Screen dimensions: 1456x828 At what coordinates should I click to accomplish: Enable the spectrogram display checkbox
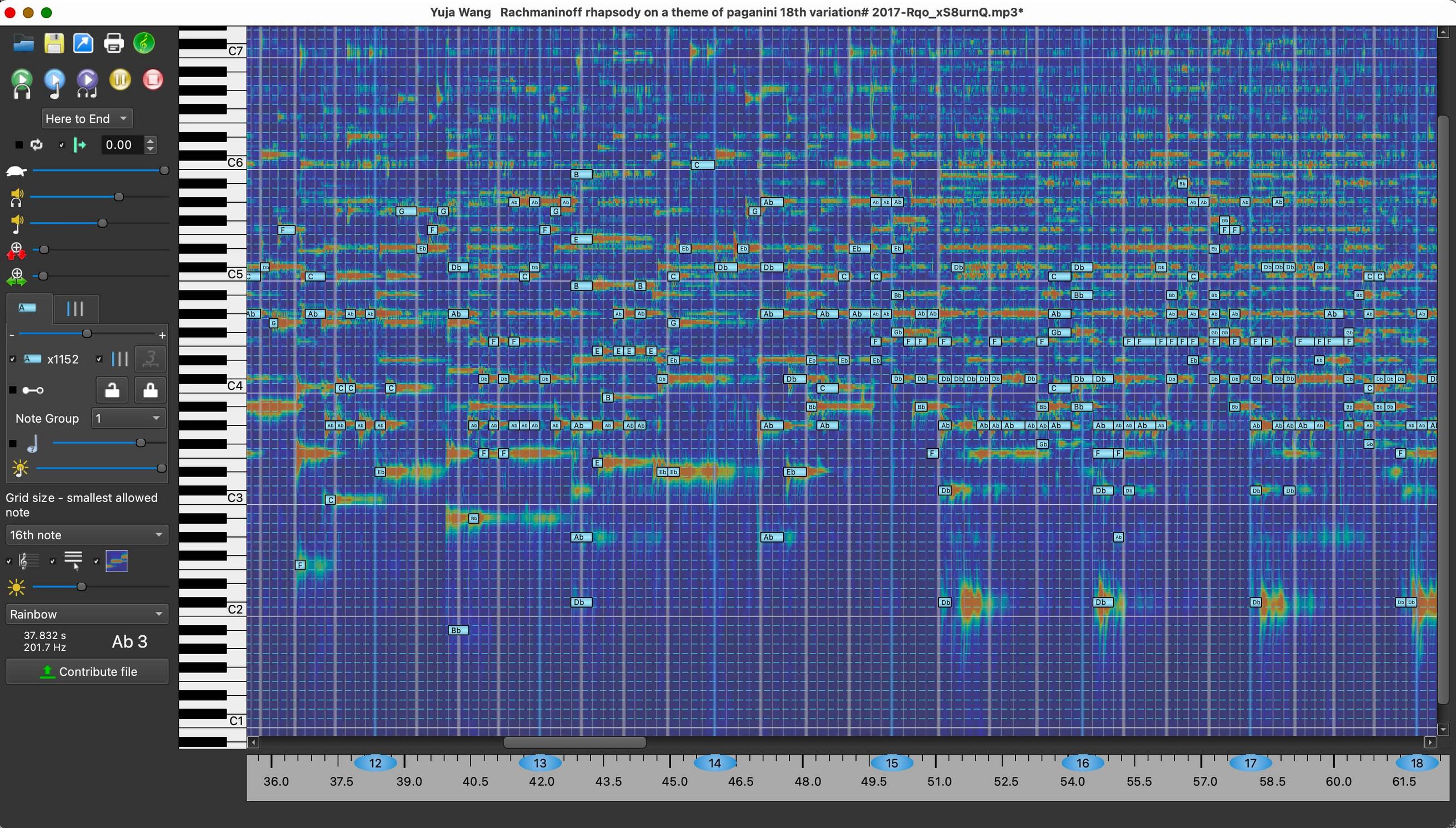97,561
